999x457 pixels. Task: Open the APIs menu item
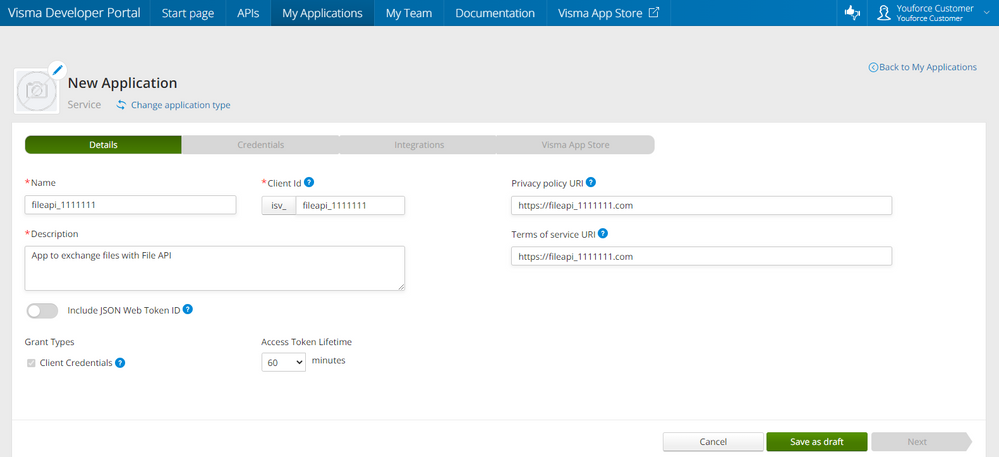[248, 13]
